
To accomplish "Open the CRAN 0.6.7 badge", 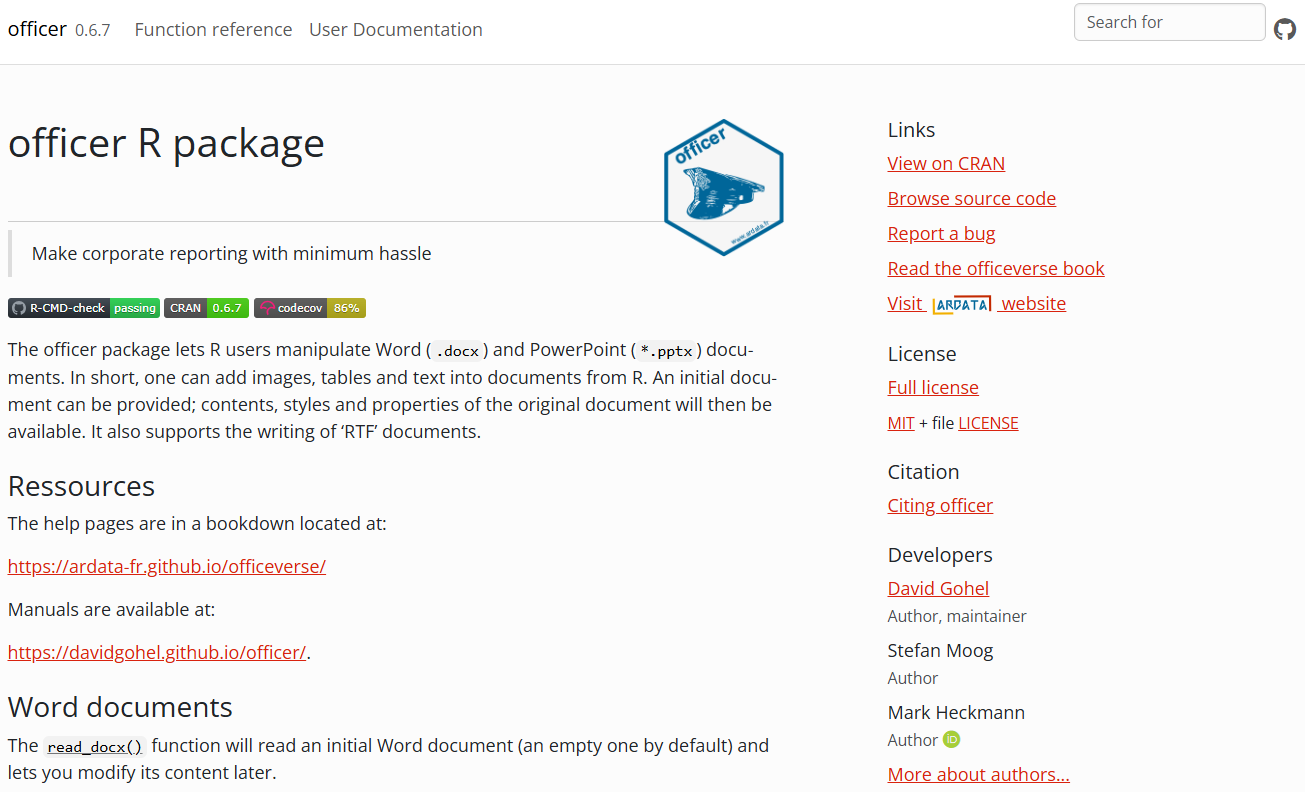I will point(206,308).
